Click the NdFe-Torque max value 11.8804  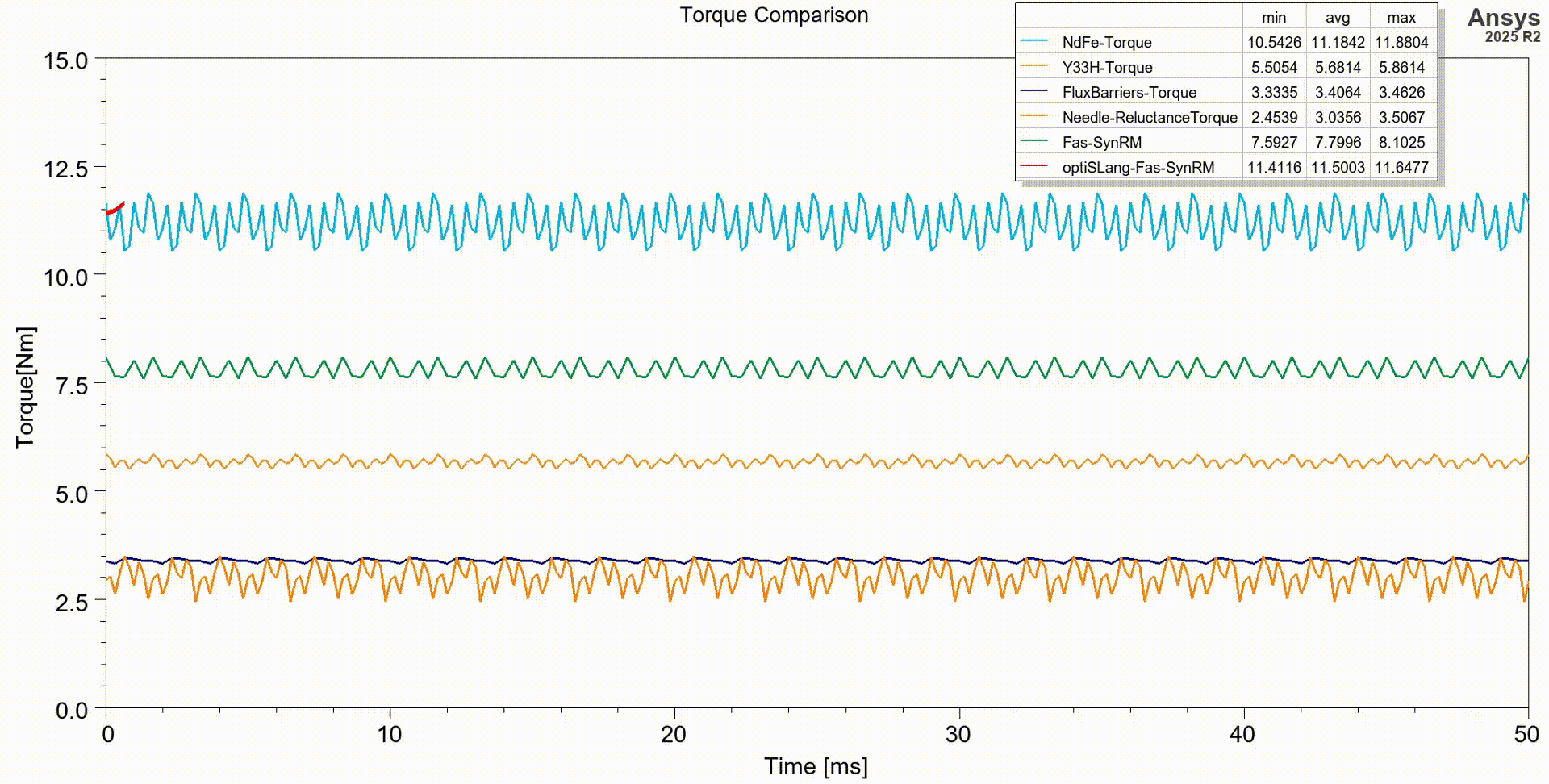pos(1401,42)
